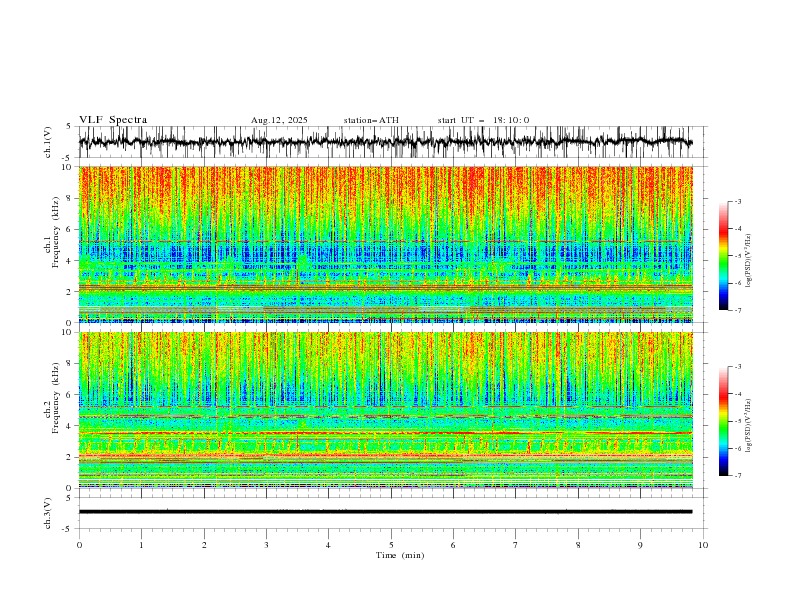Click the ch.1 spectrogram color bar
The image size is (792, 612).
tap(723, 256)
